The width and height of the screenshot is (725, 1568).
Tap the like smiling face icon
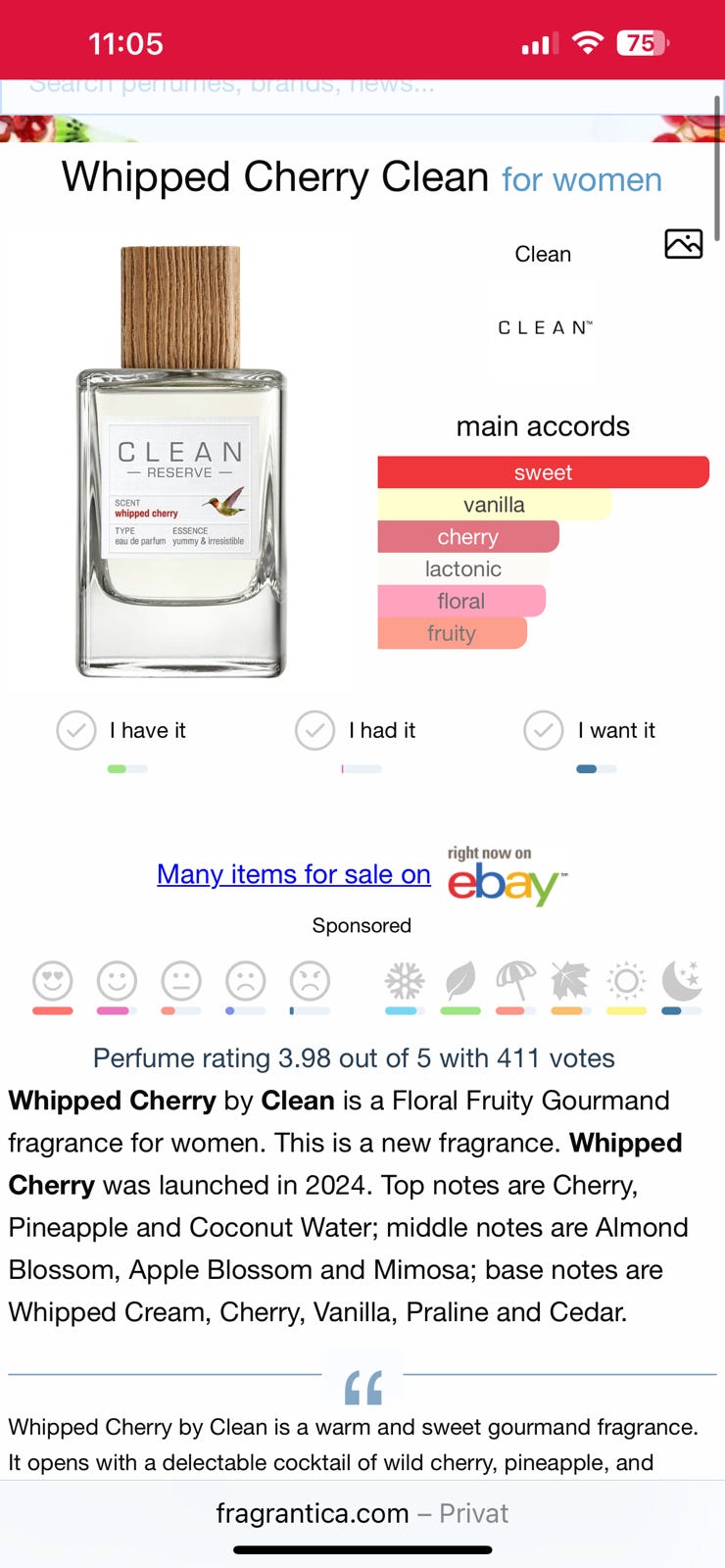tap(117, 980)
